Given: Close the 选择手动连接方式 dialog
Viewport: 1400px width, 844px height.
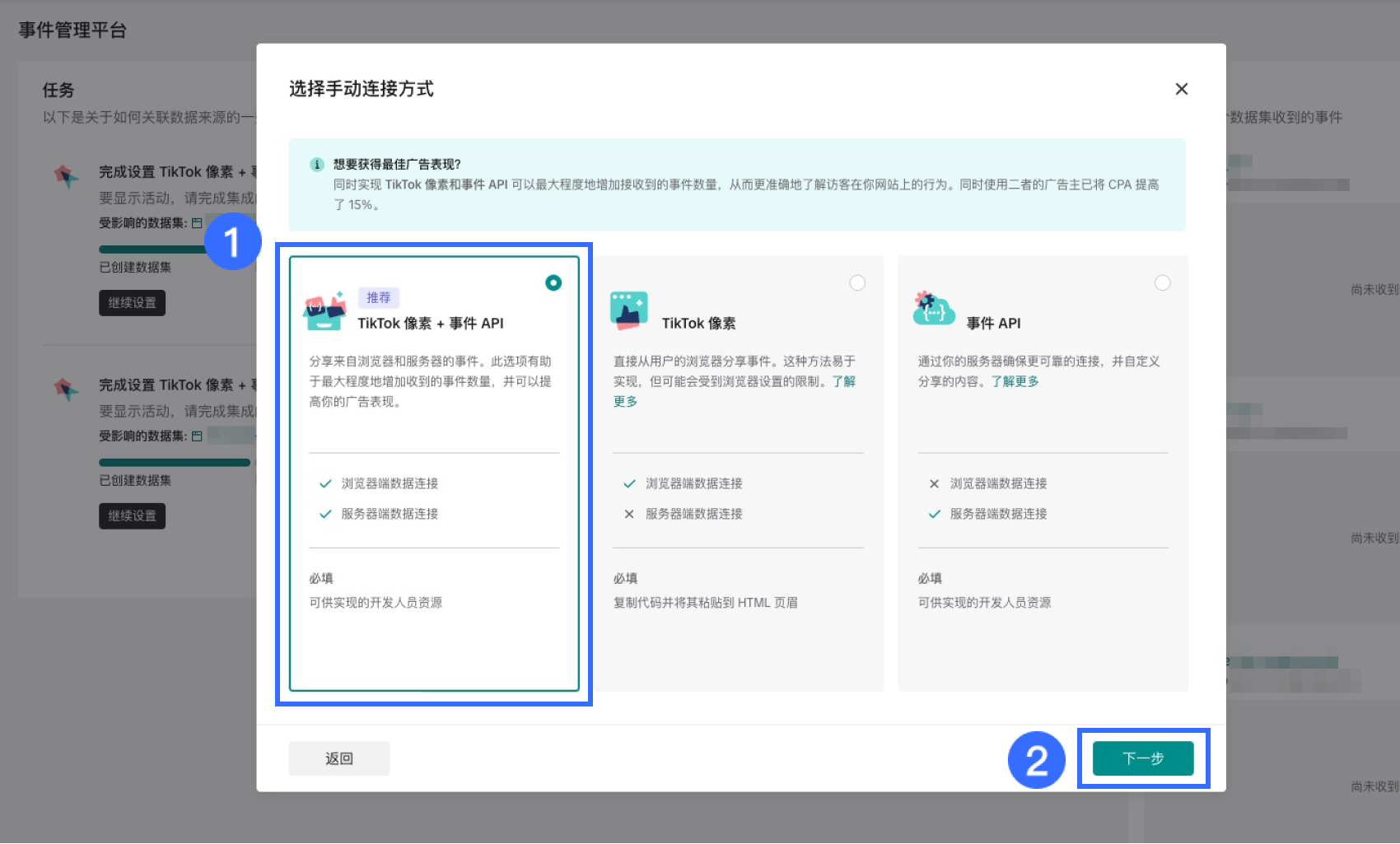Looking at the screenshot, I should click(x=1182, y=89).
